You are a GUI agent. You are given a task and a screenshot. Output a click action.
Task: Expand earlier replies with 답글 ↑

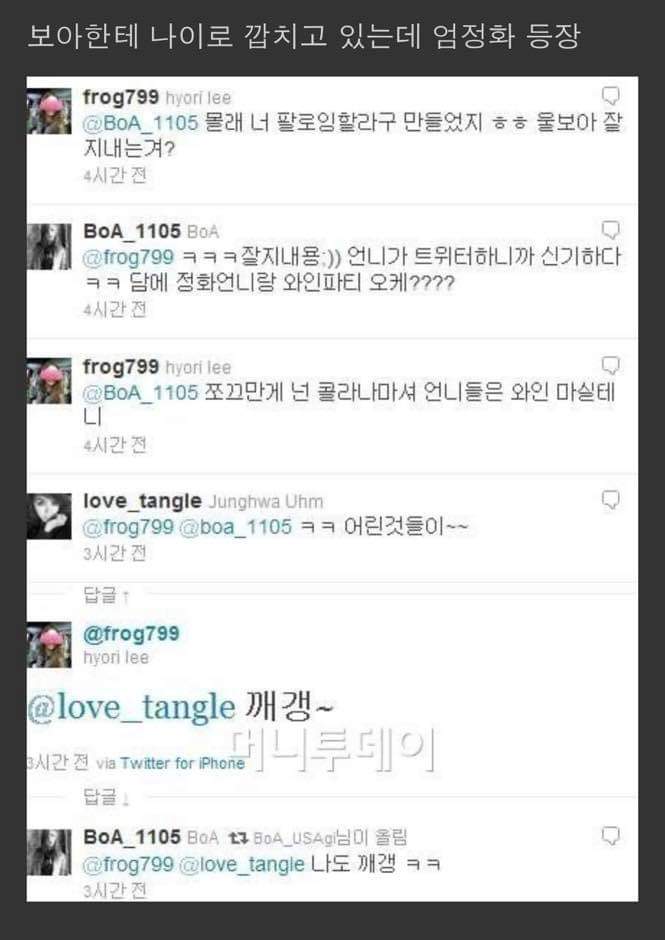coord(107,596)
